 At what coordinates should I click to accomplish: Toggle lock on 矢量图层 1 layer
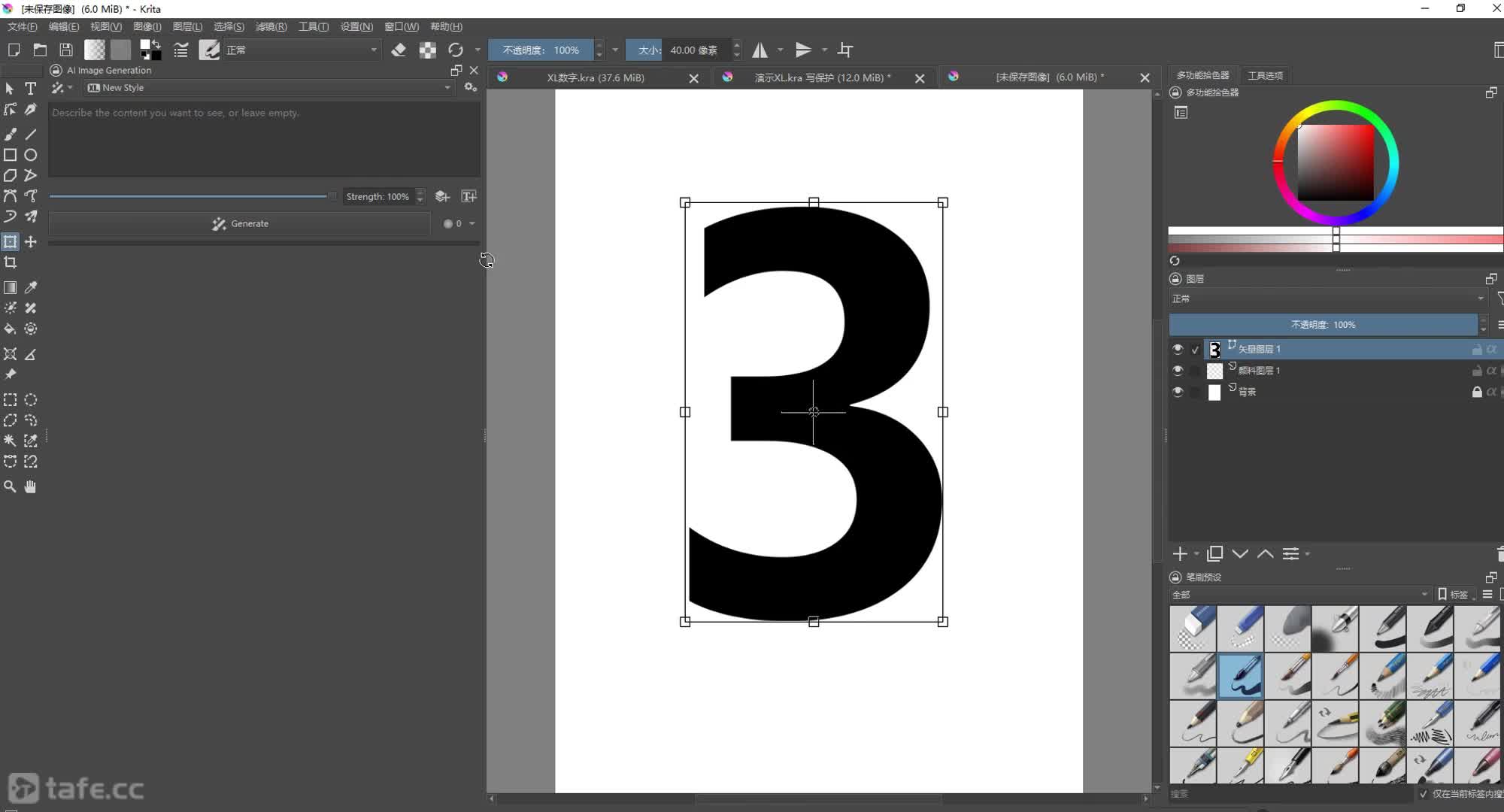(1477, 349)
